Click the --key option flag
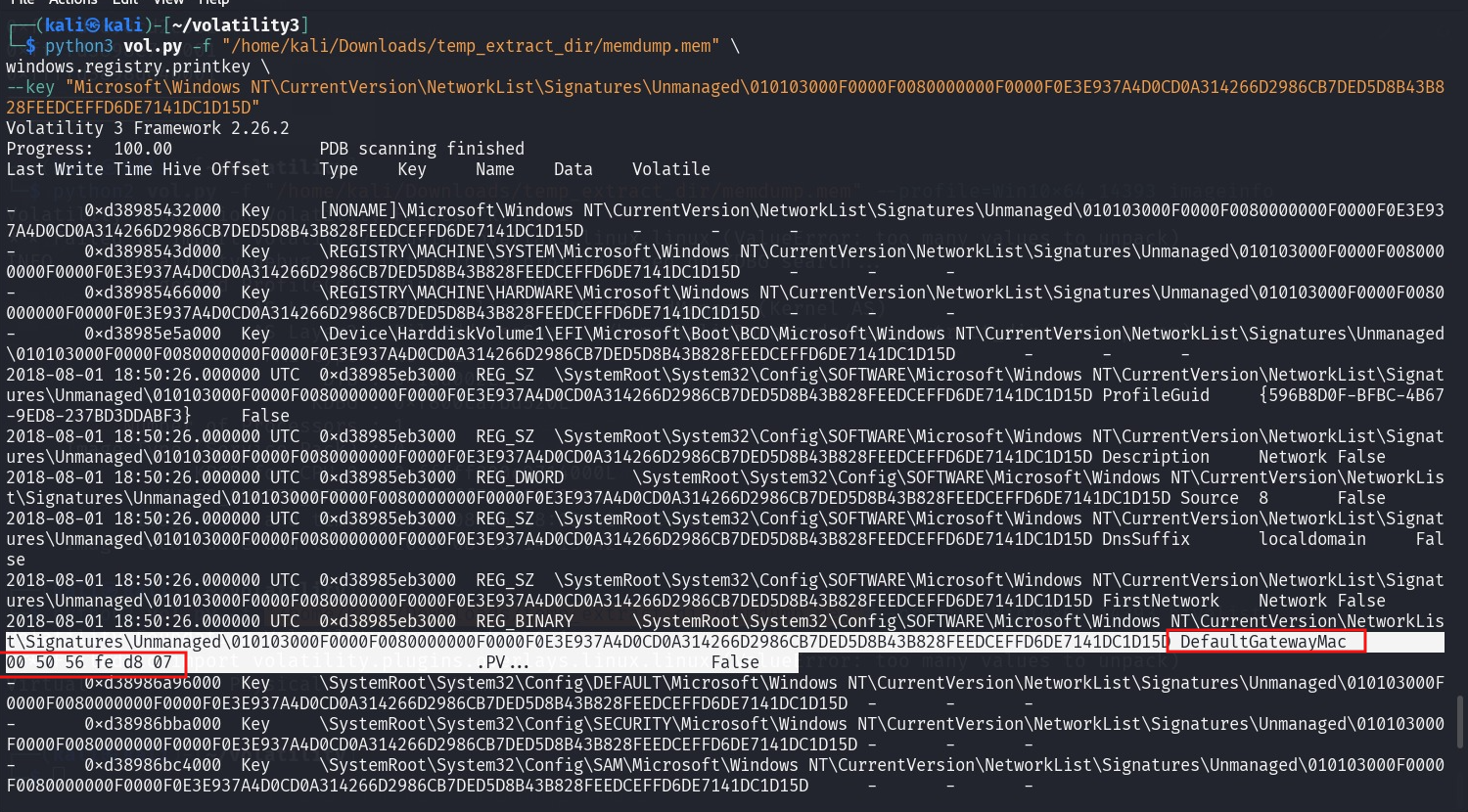This screenshot has width=1468, height=812. [x=30, y=87]
